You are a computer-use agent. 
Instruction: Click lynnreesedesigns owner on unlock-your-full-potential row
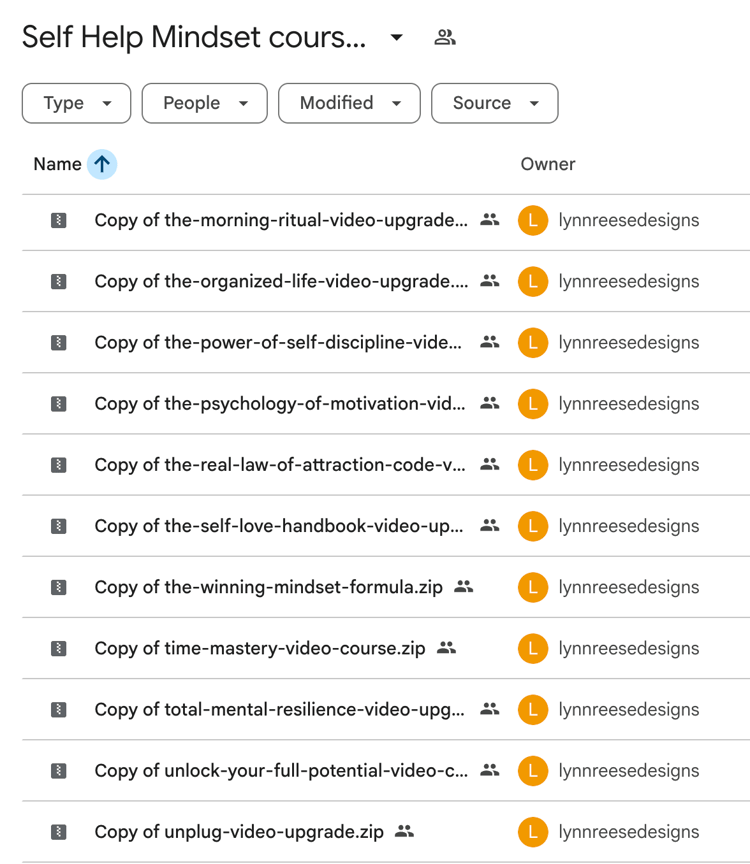(628, 771)
